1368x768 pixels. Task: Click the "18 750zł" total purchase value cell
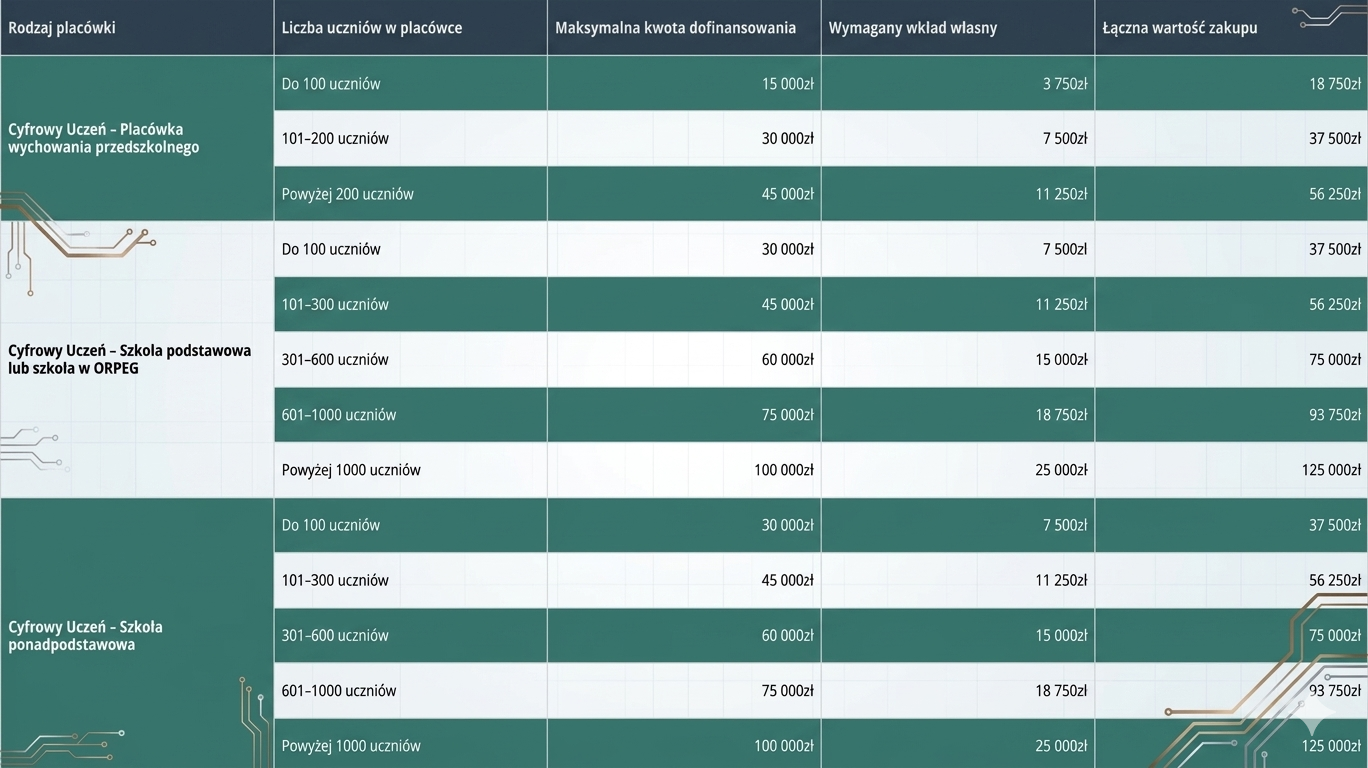click(1334, 84)
